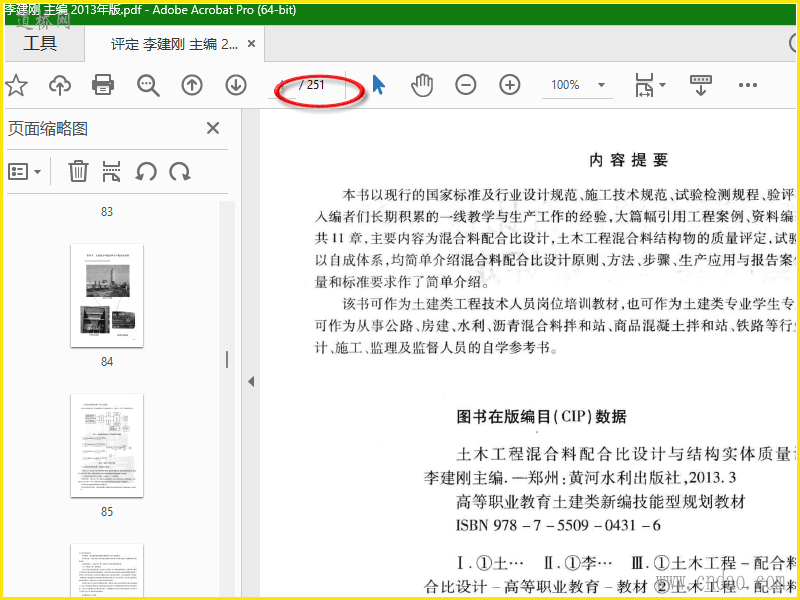Upload file via the cloud icon

pyautogui.click(x=60, y=85)
